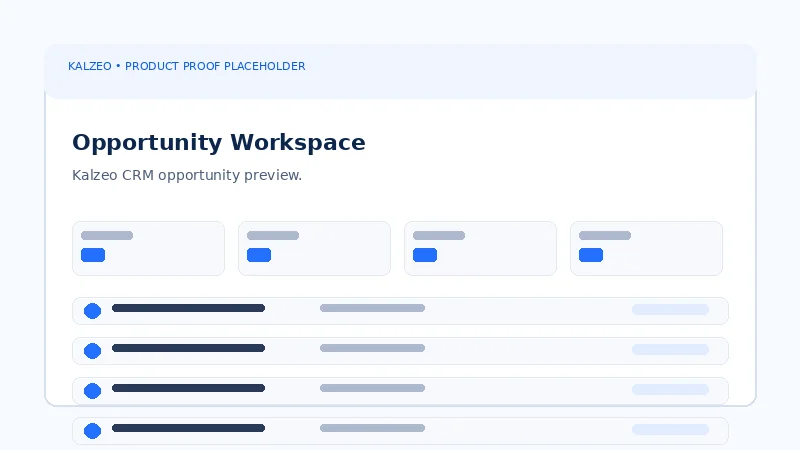The height and width of the screenshot is (450, 800).
Task: Select the last summary card in the row
Action: [646, 248]
